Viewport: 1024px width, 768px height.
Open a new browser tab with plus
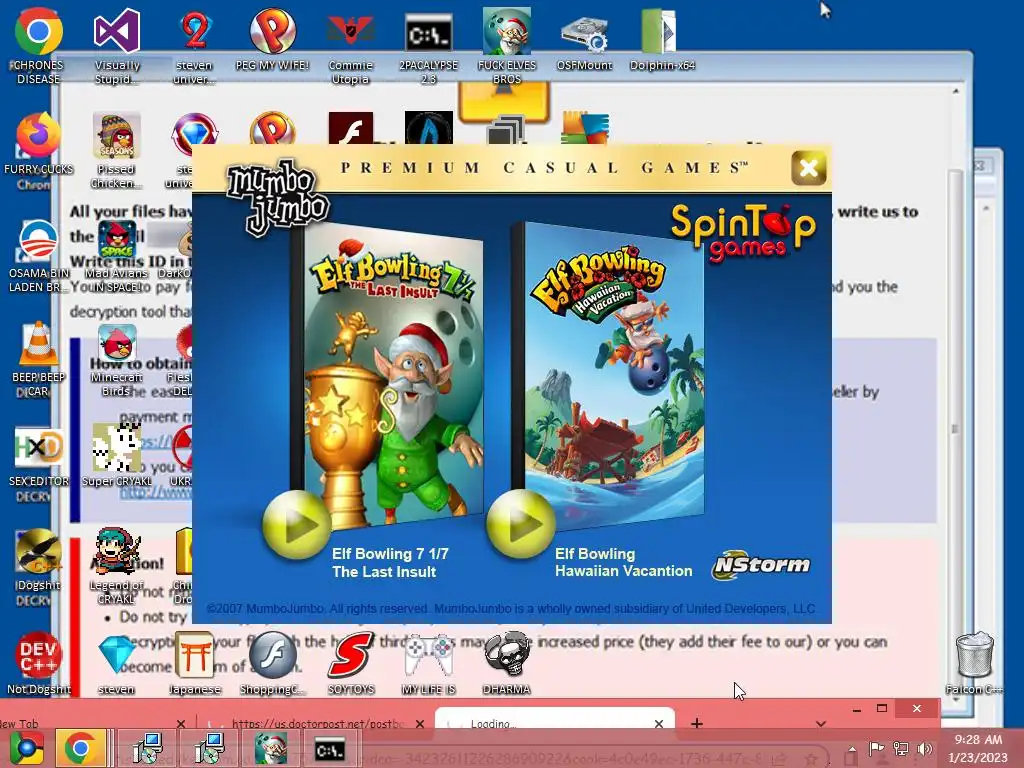point(697,723)
